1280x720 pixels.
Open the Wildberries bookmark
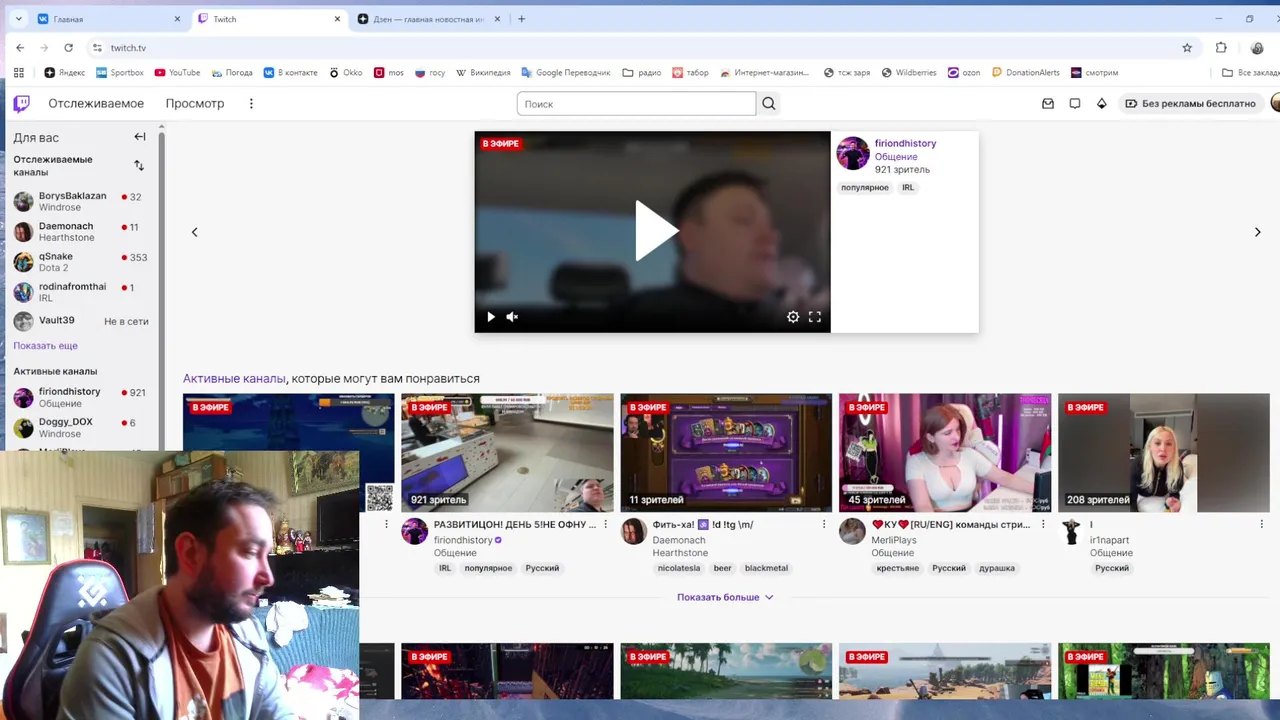(x=908, y=72)
